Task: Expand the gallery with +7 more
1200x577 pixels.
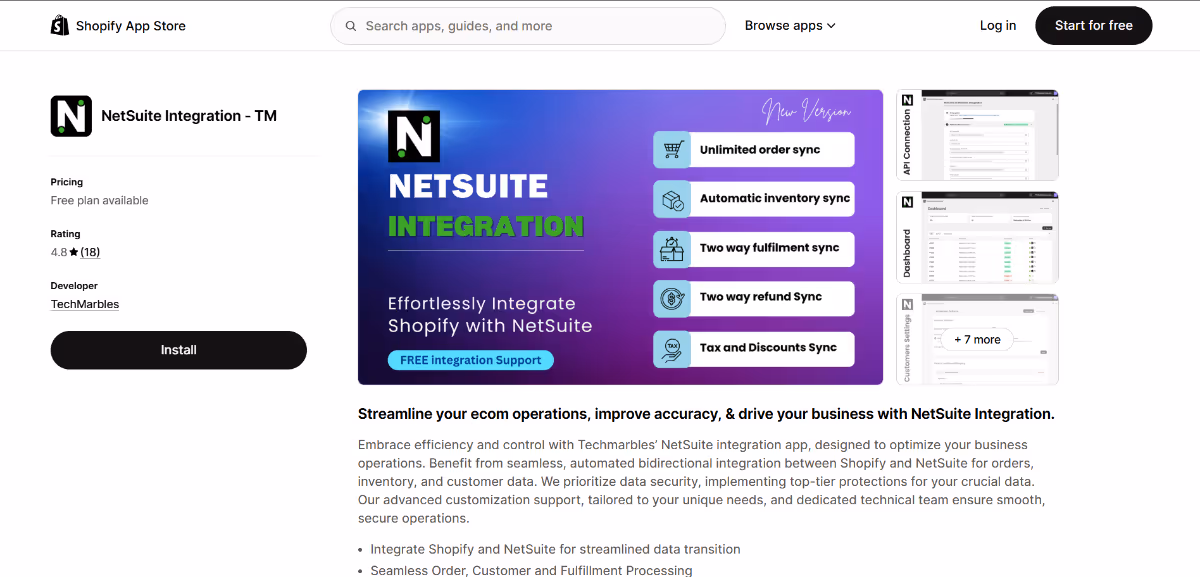Action: (x=977, y=339)
